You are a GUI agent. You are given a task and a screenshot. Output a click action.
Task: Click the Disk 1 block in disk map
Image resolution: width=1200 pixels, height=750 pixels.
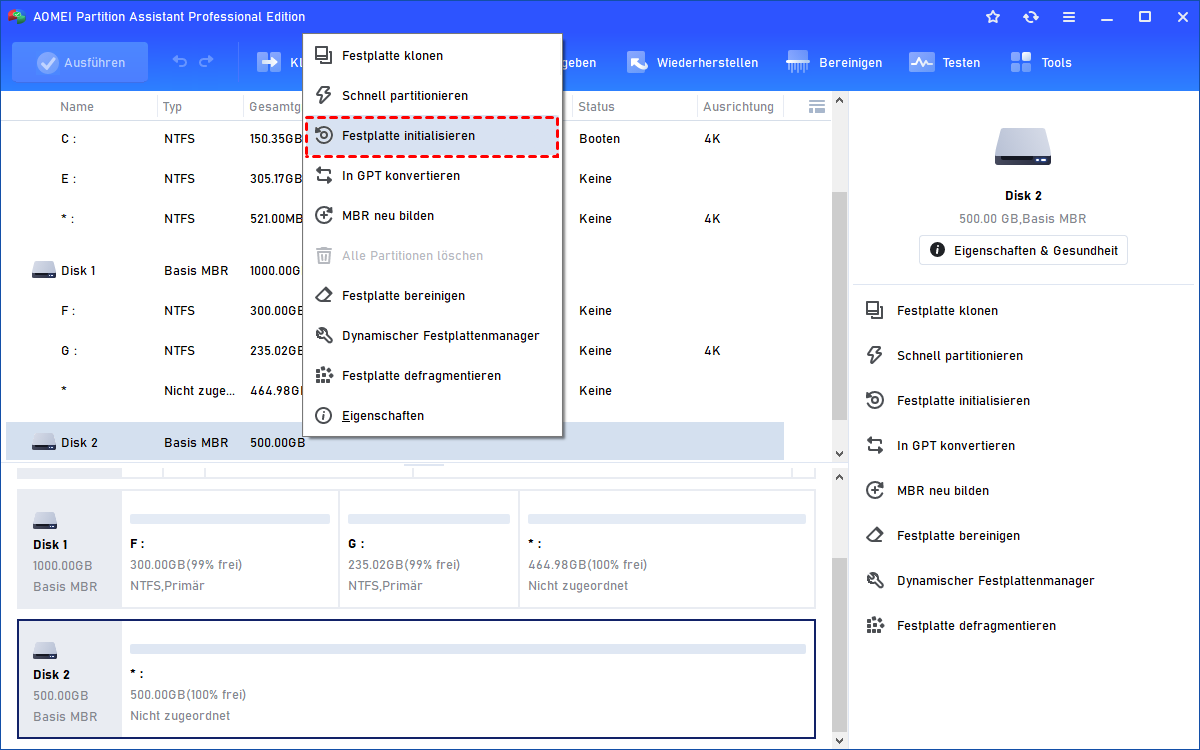(x=69, y=549)
